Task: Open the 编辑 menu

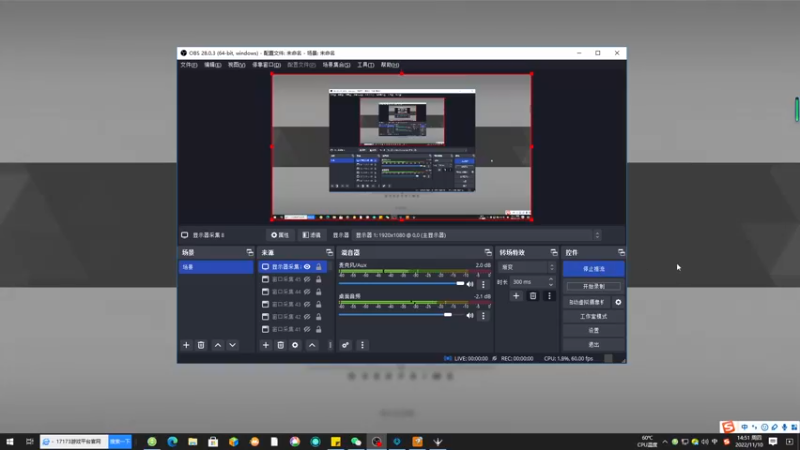Action: (212, 65)
